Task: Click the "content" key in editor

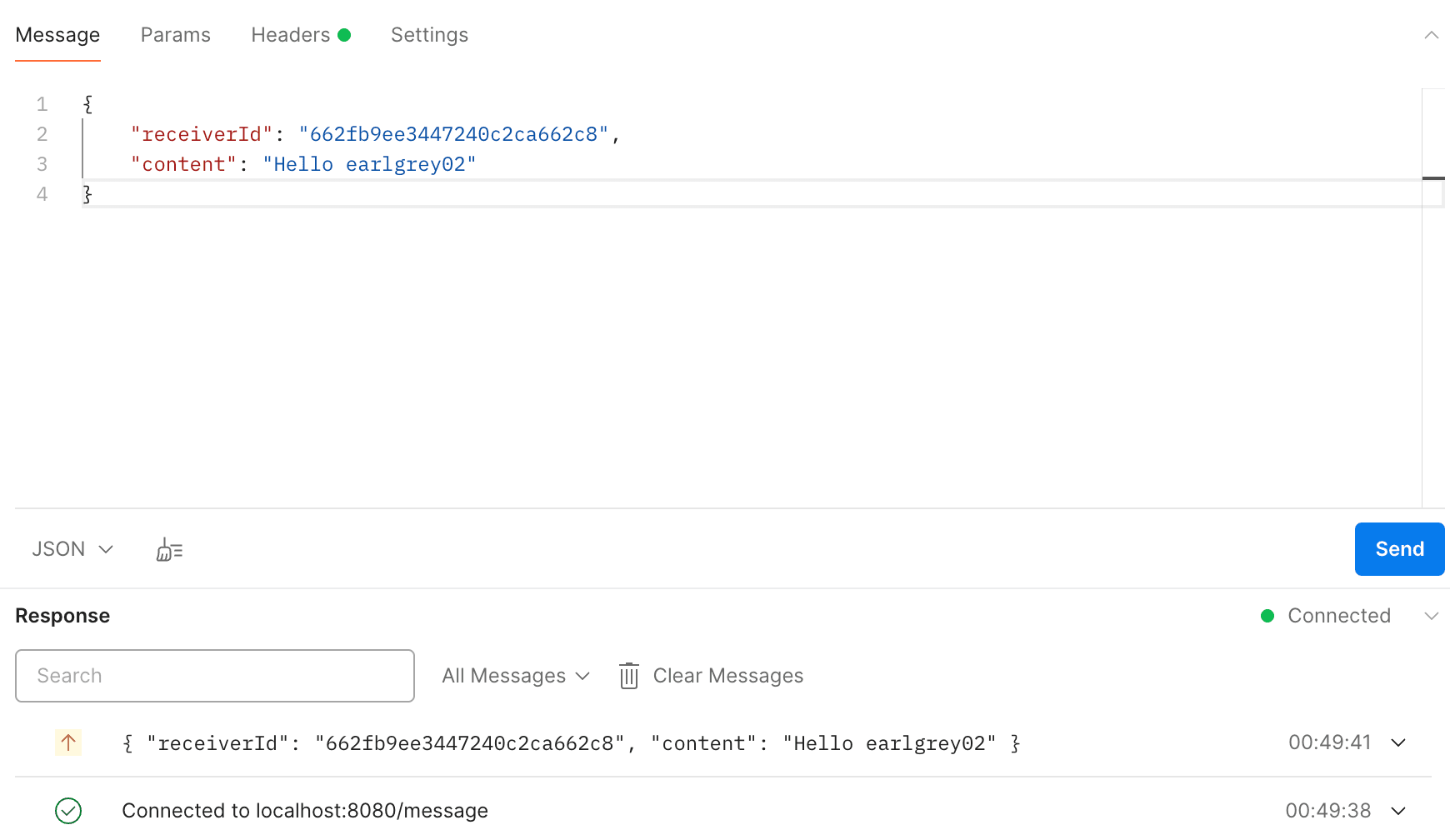Action: (x=183, y=164)
